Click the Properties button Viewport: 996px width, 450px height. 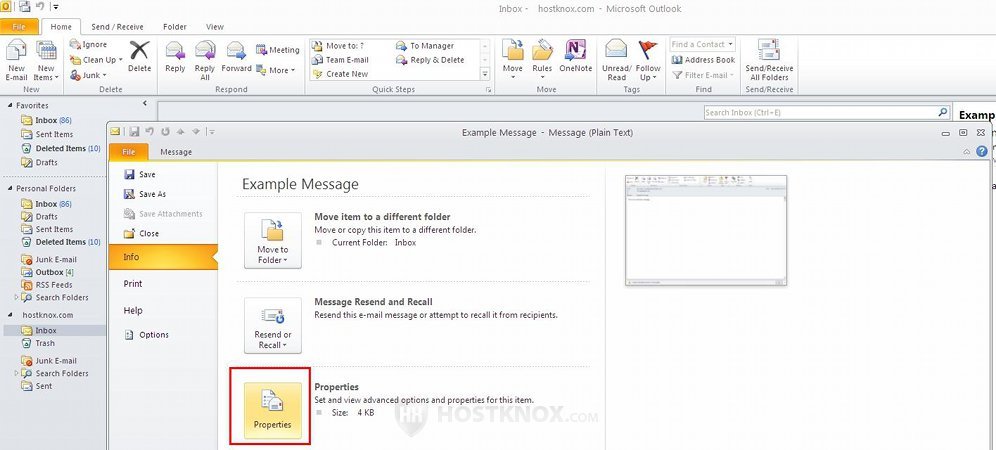click(273, 411)
